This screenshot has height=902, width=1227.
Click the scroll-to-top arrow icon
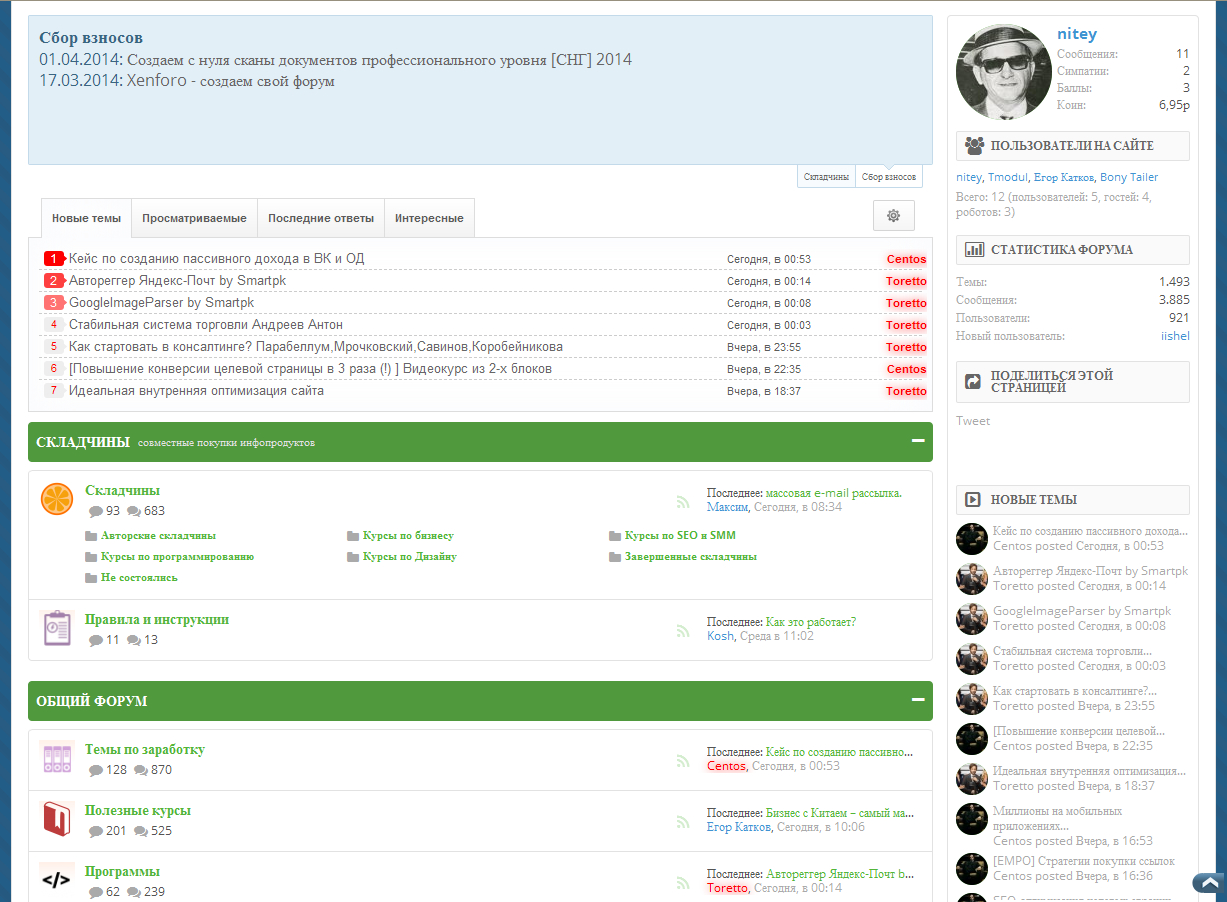tap(1208, 883)
